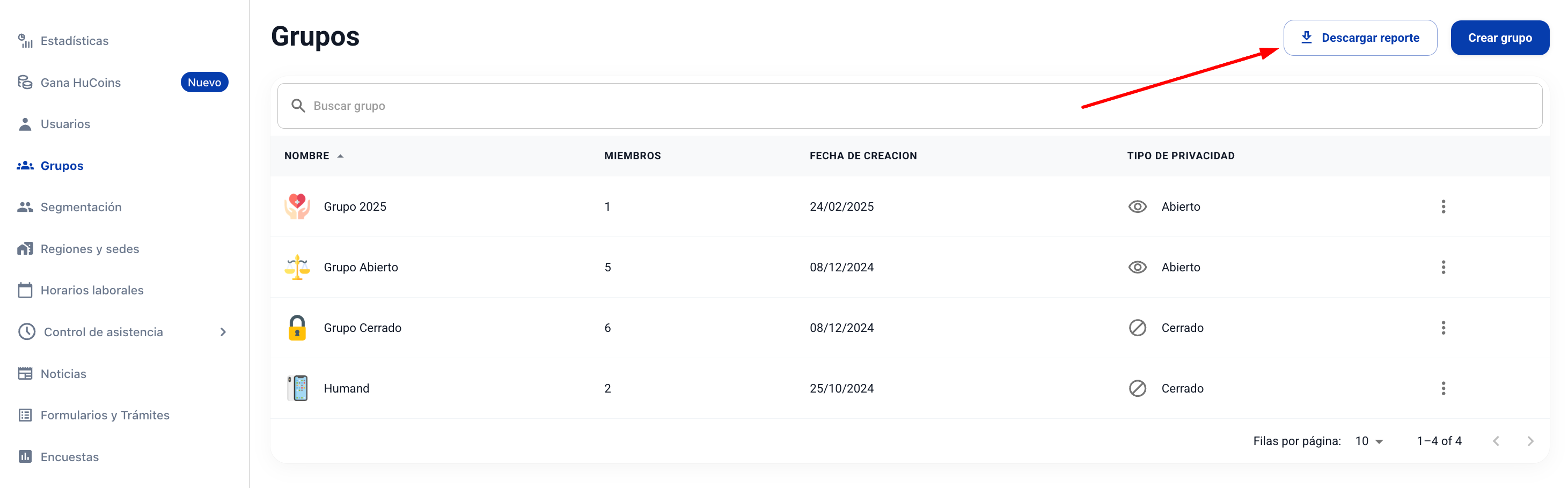1568x488 pixels.
Task: Click the Descargar reporte button
Action: [x=1360, y=38]
